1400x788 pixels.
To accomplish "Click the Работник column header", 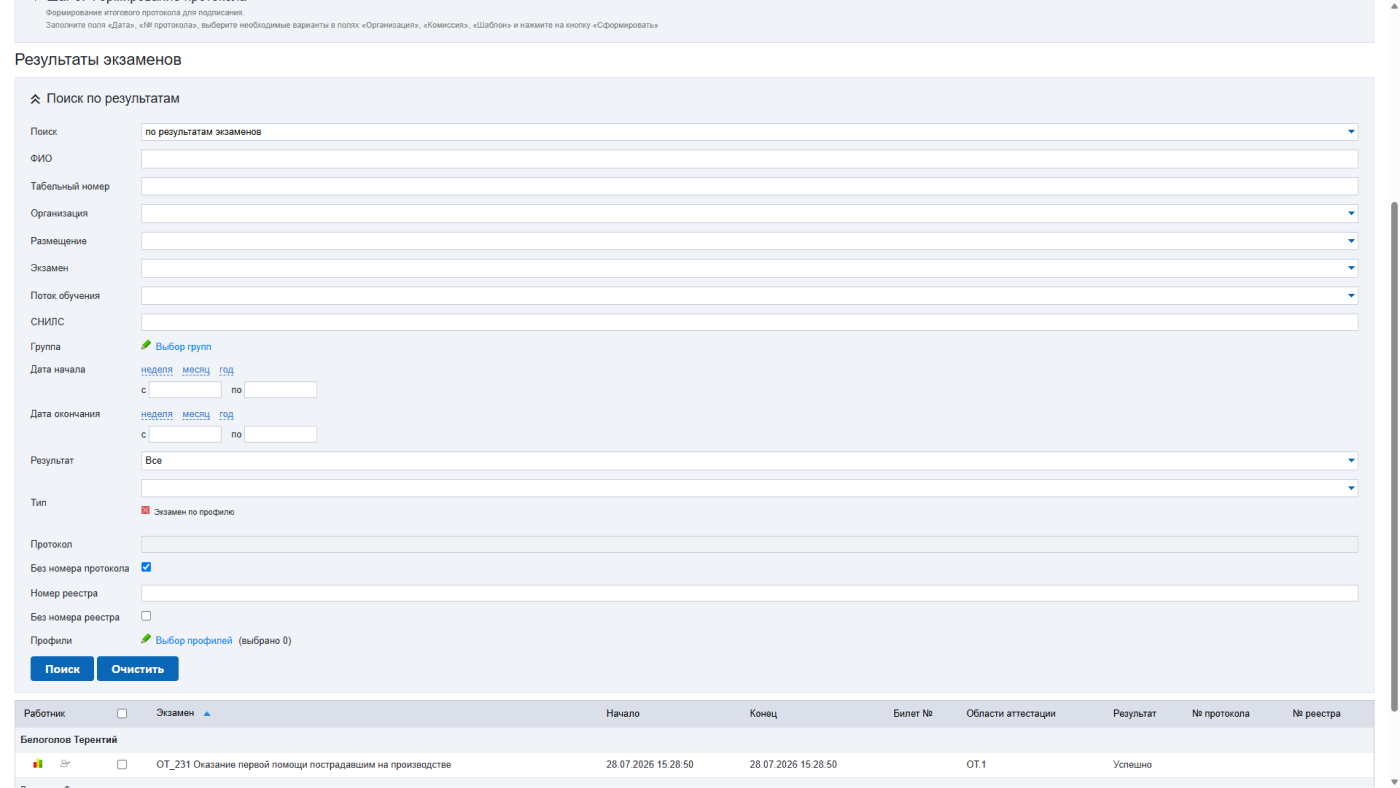I will pos(45,714).
